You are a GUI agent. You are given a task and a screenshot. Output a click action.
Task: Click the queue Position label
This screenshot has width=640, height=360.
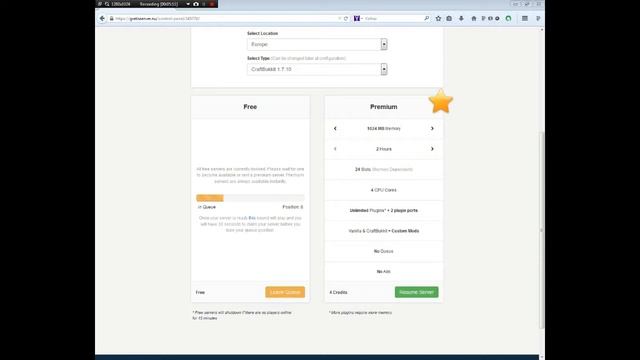click(293, 207)
